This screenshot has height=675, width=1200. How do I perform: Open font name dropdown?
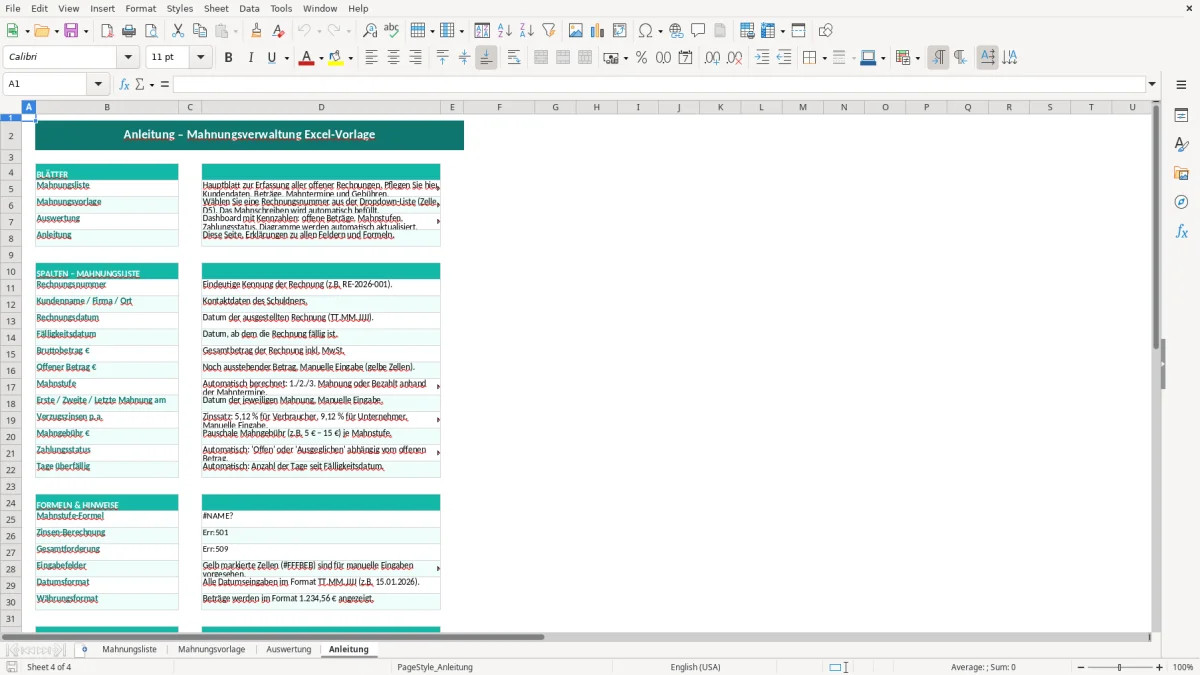127,58
